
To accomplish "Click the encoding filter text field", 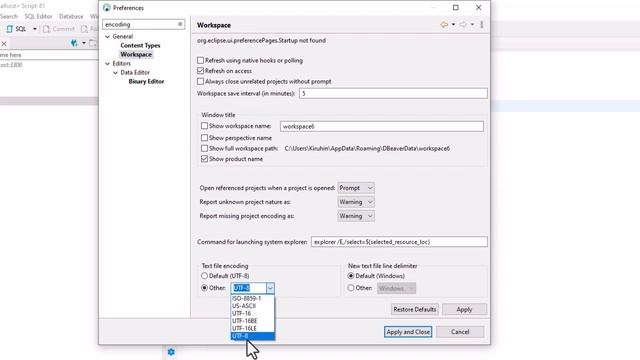I will 140,24.
